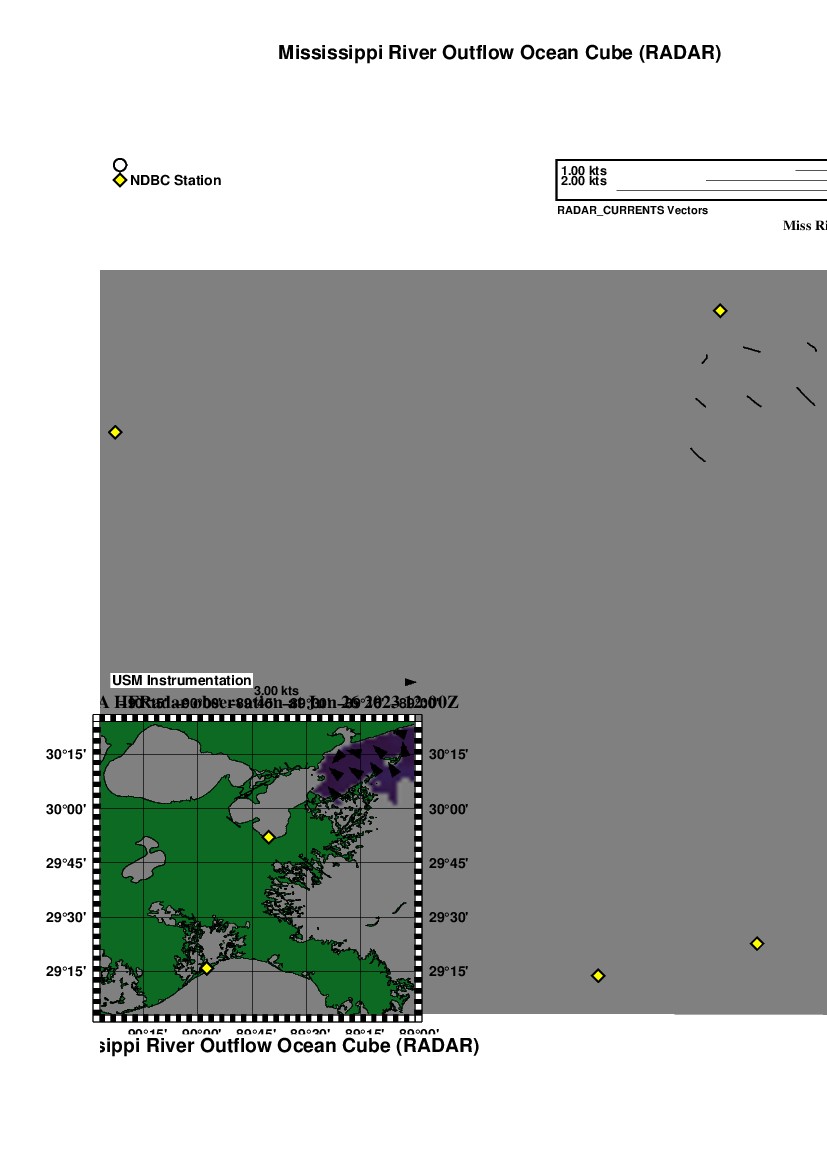The width and height of the screenshot is (827, 1170).
Task: Select the bottom-center NDBC diamond on the main map
Action: coord(598,975)
